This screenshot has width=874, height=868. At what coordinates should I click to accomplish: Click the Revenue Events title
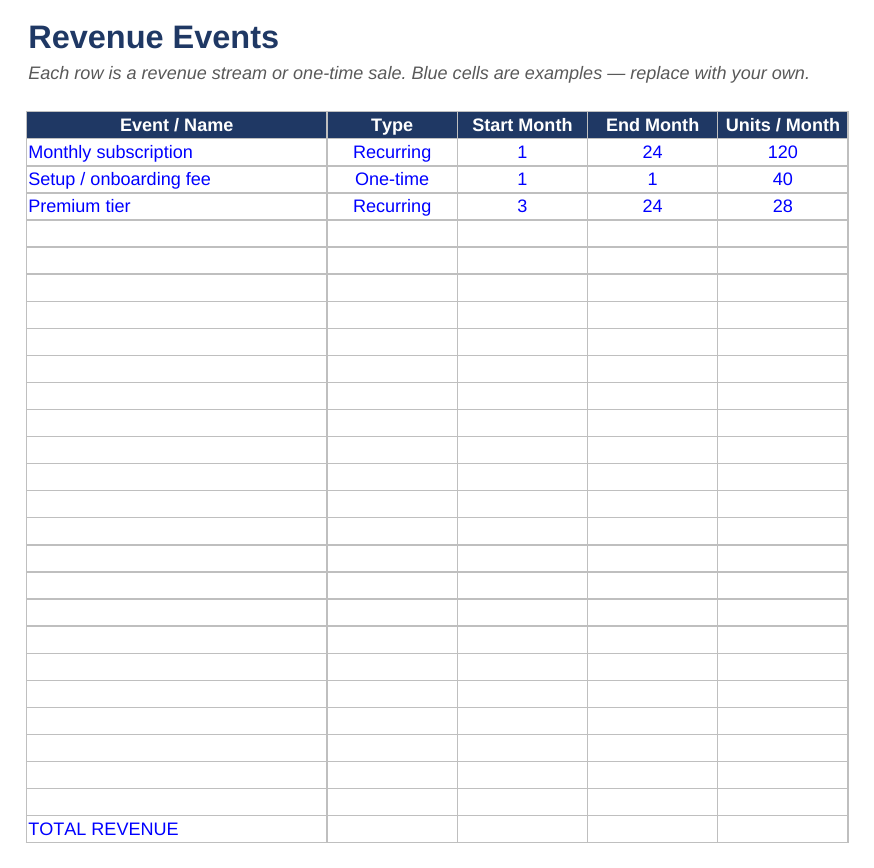[153, 37]
